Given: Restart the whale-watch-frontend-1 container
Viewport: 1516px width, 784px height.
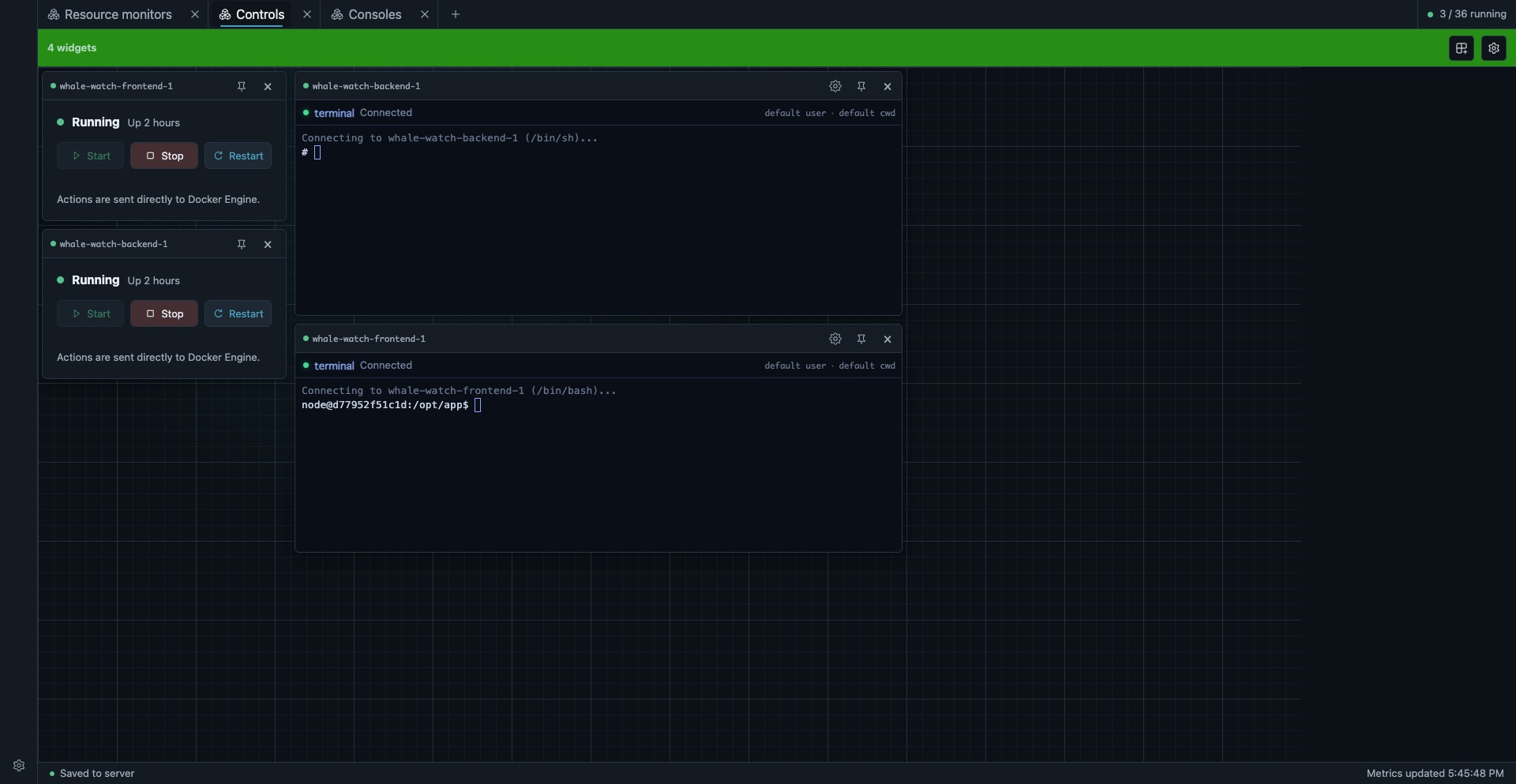Looking at the screenshot, I should tap(238, 156).
